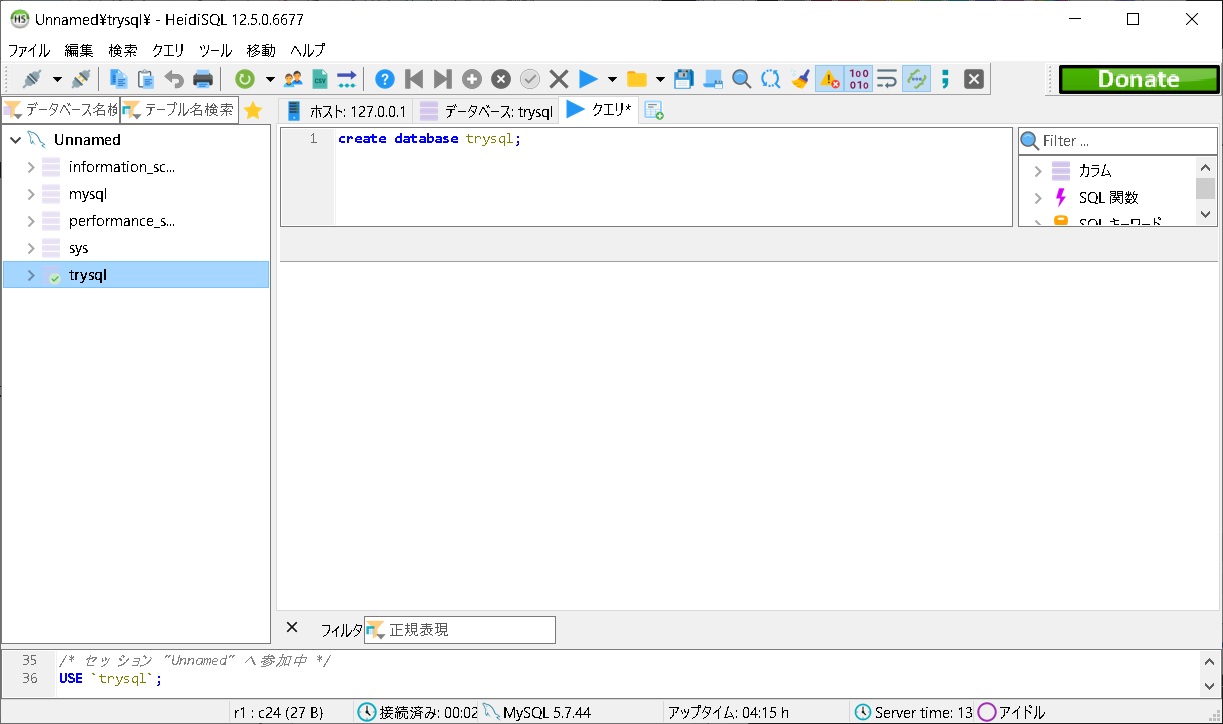Click the Save floppy disk icon

(684, 79)
